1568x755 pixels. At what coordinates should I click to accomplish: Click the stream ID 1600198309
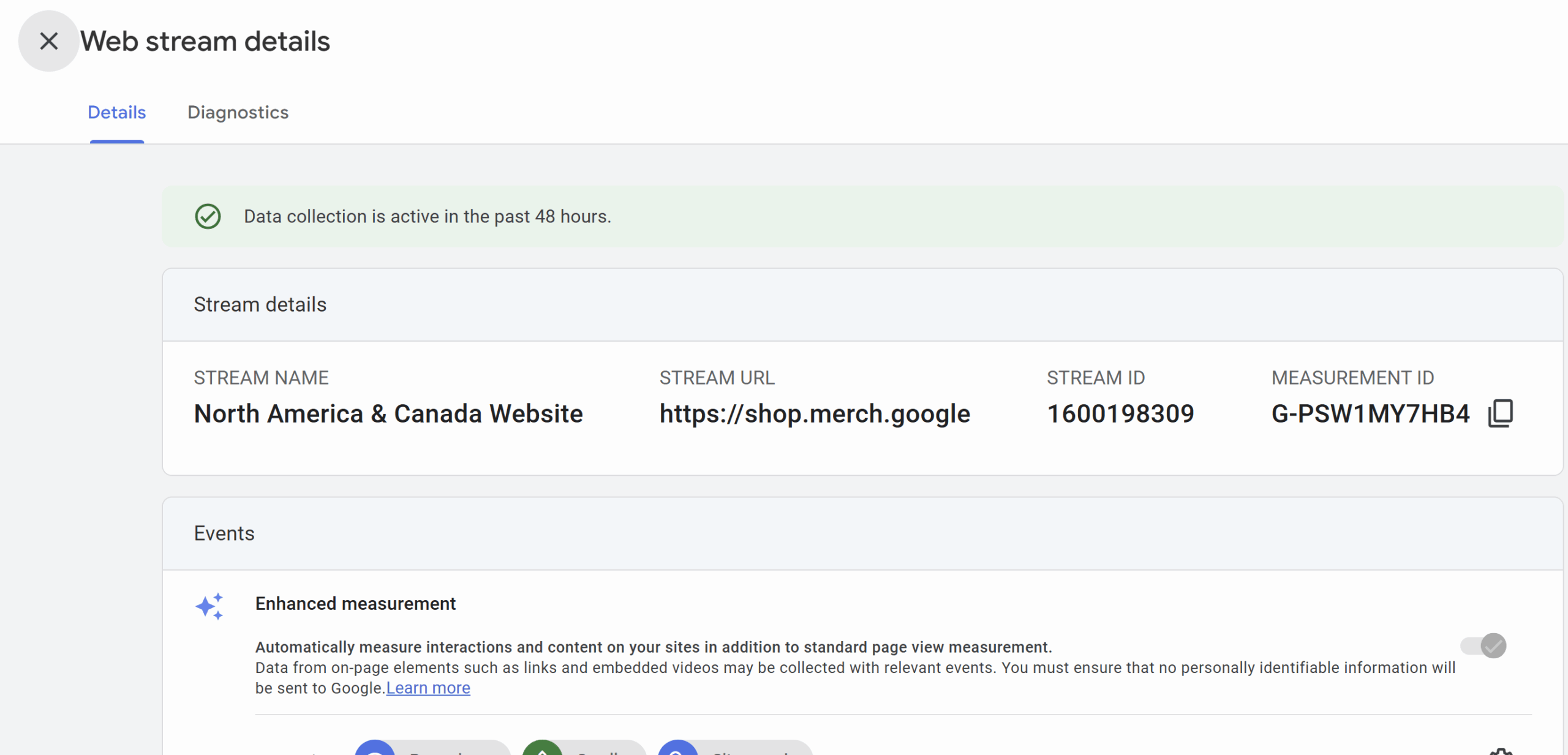click(1120, 414)
